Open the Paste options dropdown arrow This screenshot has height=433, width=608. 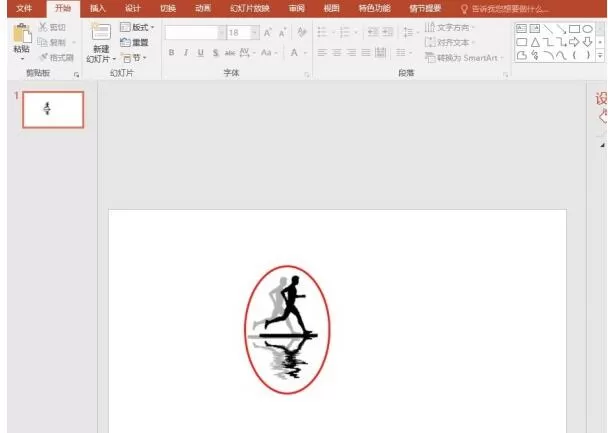[22, 59]
